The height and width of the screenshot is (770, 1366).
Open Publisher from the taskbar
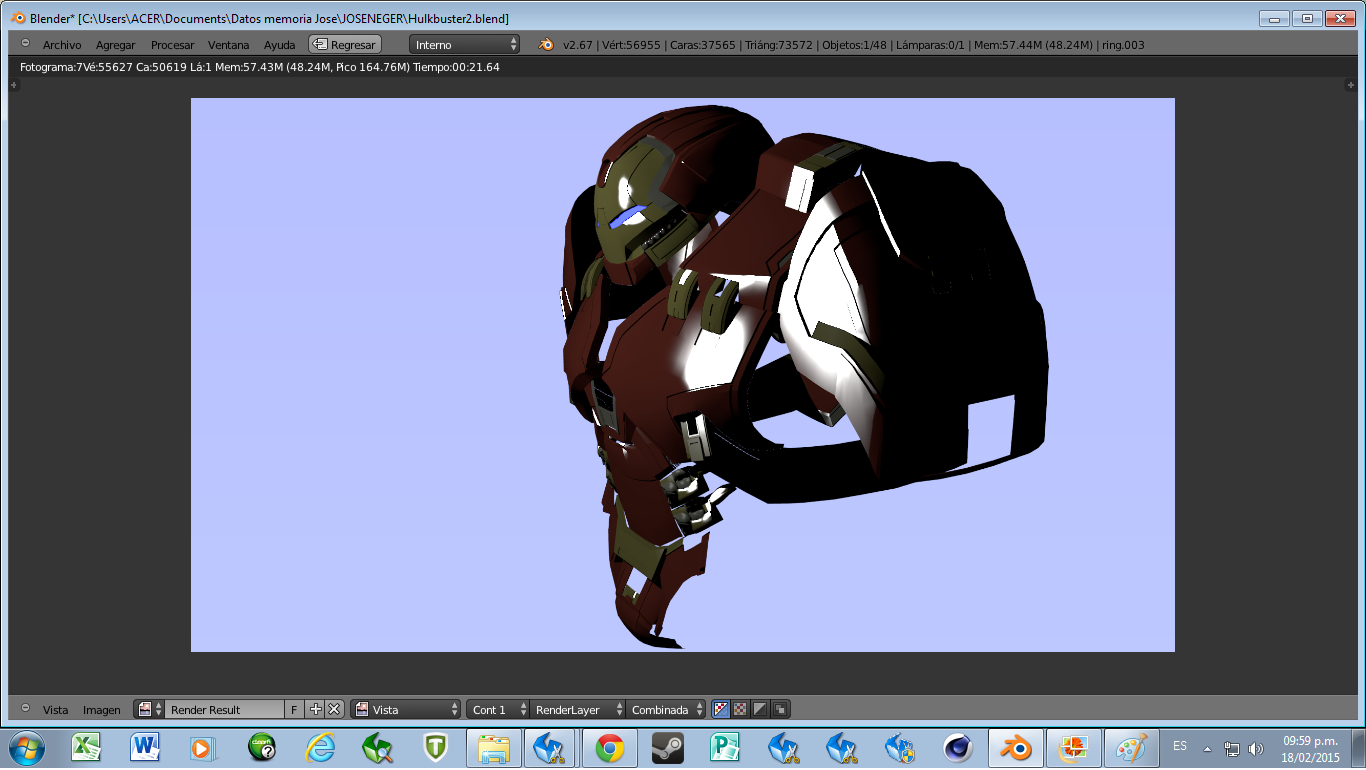click(725, 747)
